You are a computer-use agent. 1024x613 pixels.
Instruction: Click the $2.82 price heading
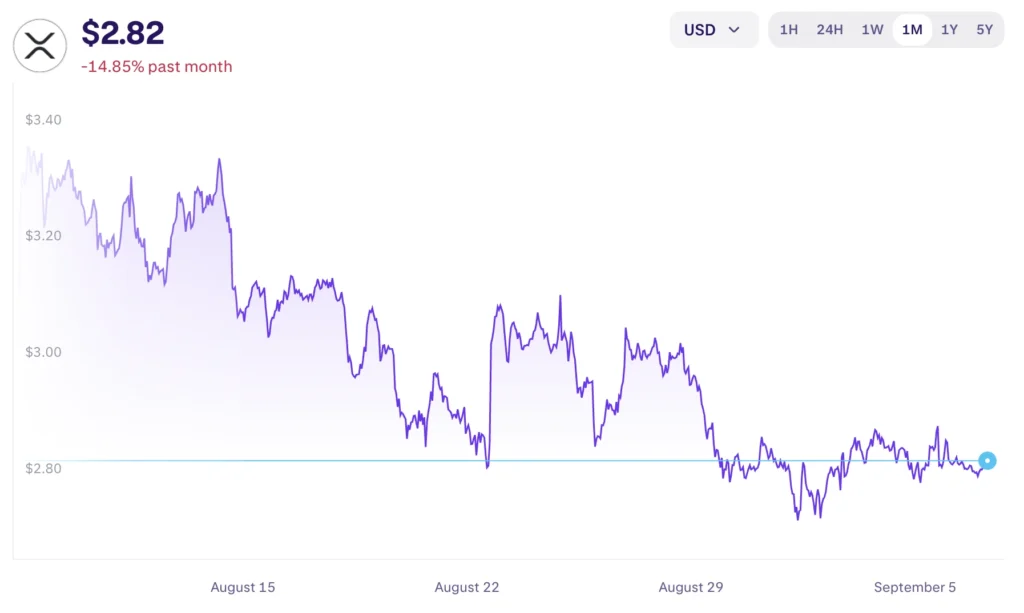[123, 32]
